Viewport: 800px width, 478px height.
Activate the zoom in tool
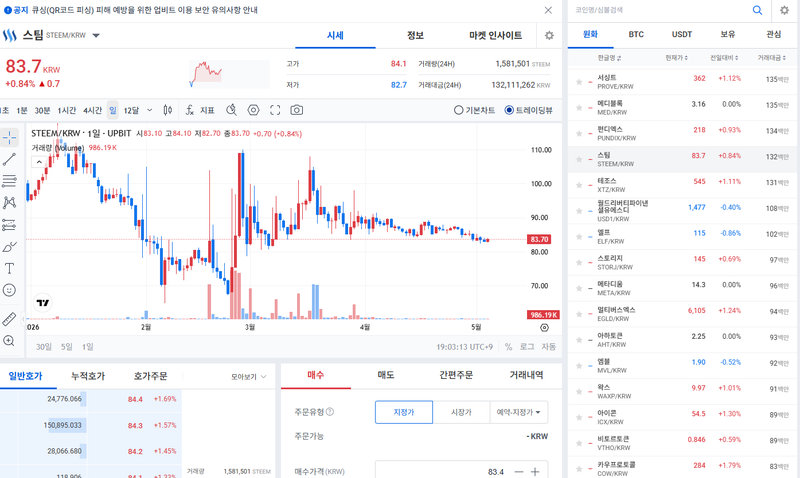9,341
